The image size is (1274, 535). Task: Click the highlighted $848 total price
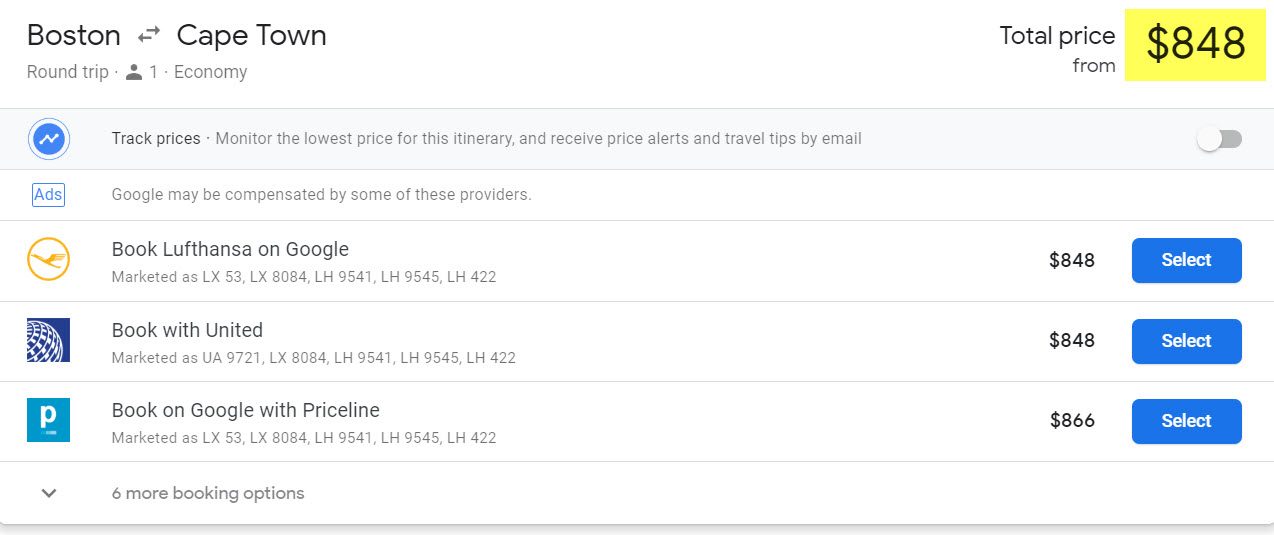tap(1195, 44)
